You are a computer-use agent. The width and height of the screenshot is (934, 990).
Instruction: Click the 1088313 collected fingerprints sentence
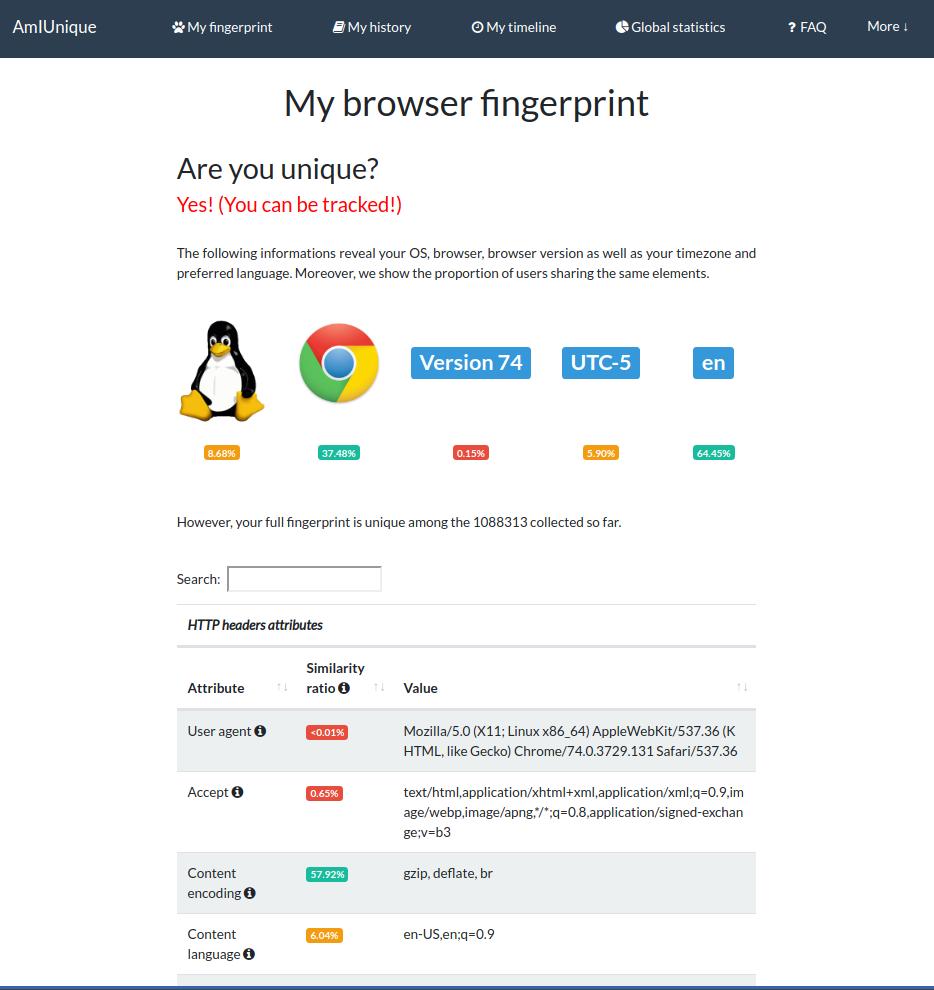(399, 522)
